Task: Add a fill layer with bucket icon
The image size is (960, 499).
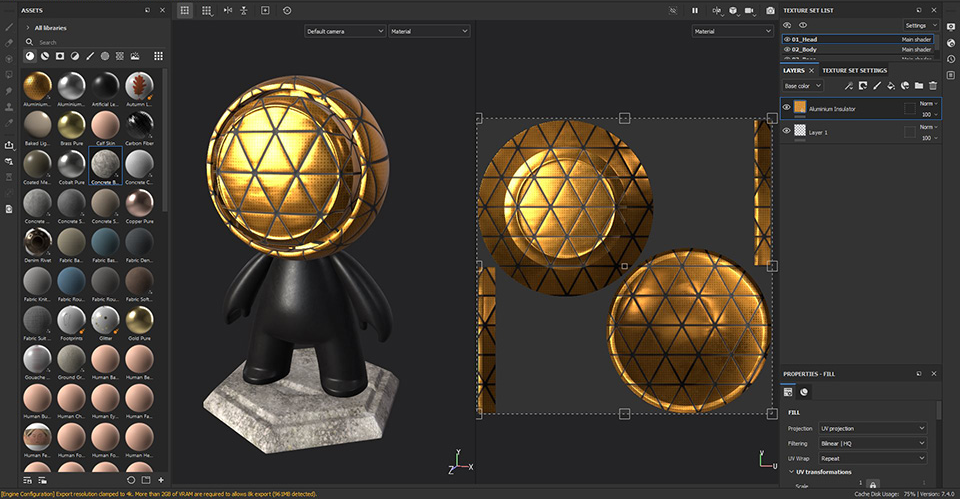Action: click(891, 86)
